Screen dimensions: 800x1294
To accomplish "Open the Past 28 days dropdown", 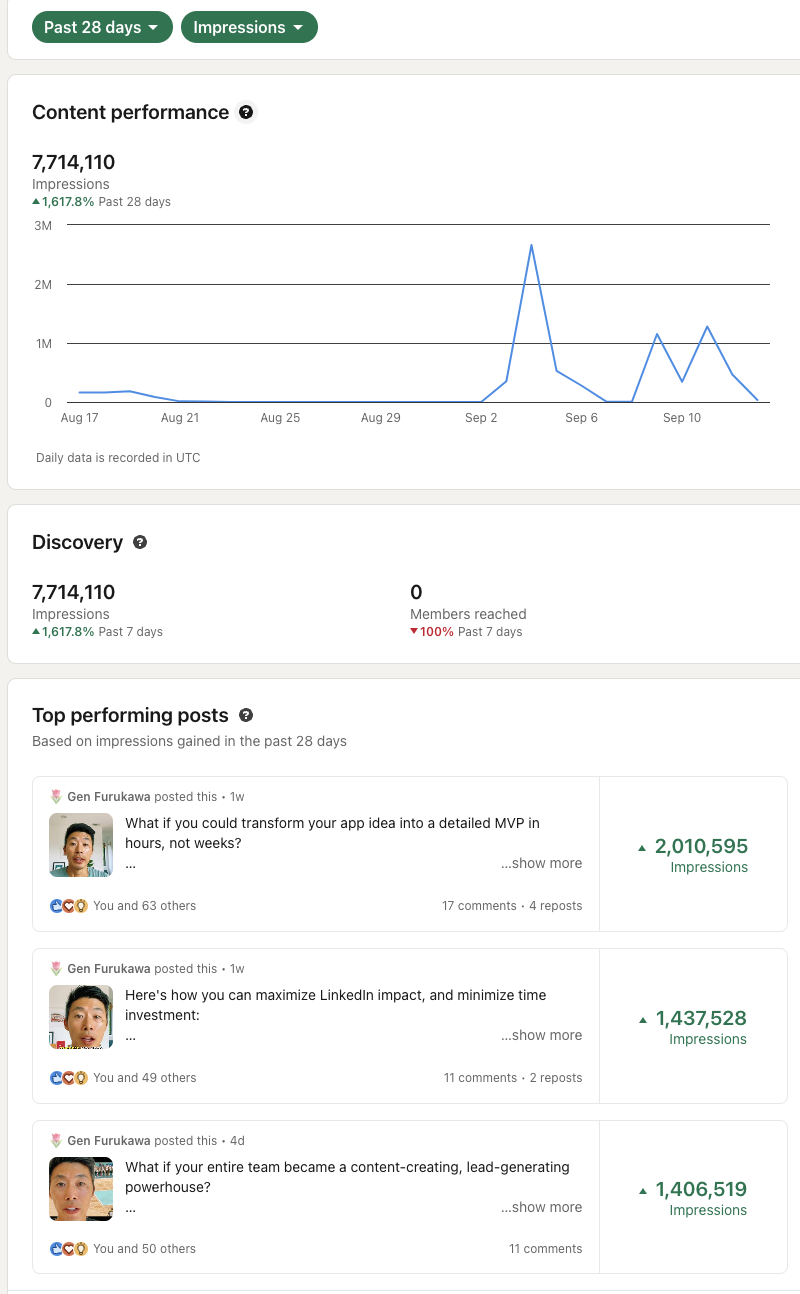I will tap(102, 27).
